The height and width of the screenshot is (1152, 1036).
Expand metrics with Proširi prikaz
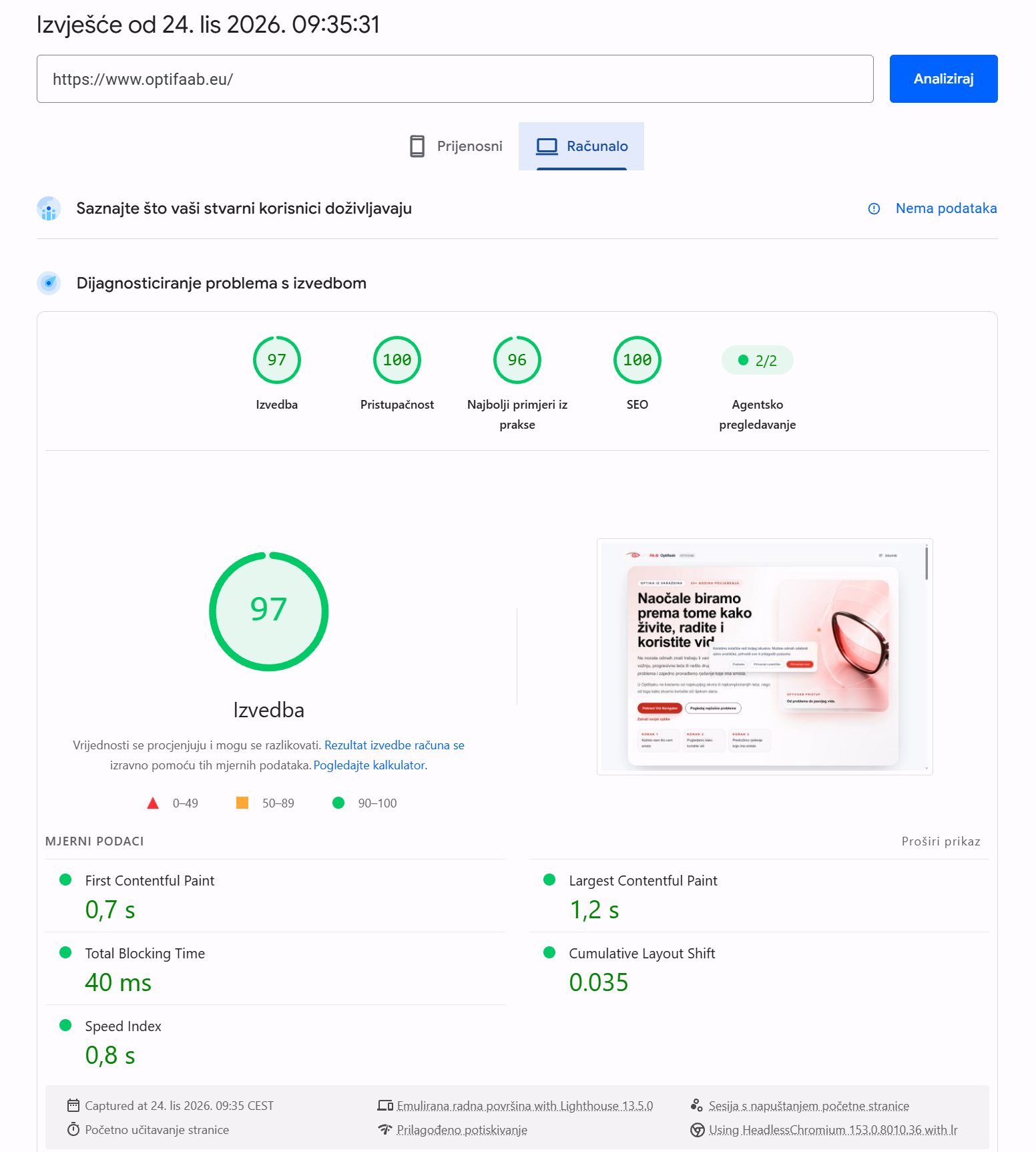click(941, 841)
